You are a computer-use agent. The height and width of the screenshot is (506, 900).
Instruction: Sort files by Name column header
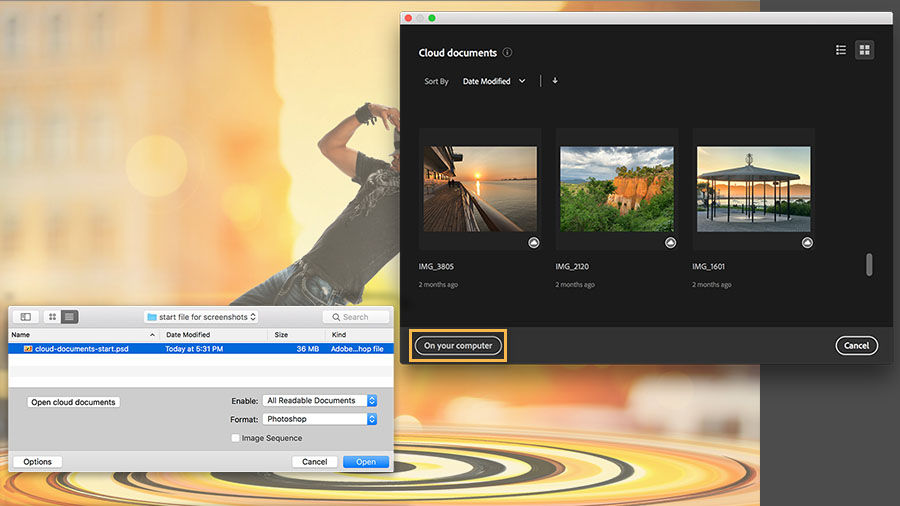point(84,334)
